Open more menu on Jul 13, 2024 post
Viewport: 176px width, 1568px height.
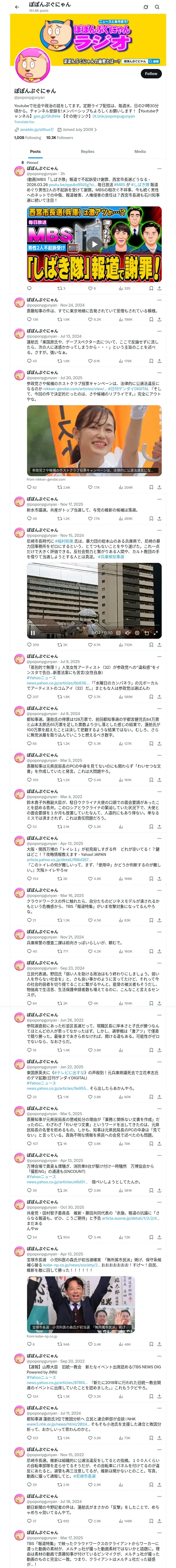tap(159, 331)
